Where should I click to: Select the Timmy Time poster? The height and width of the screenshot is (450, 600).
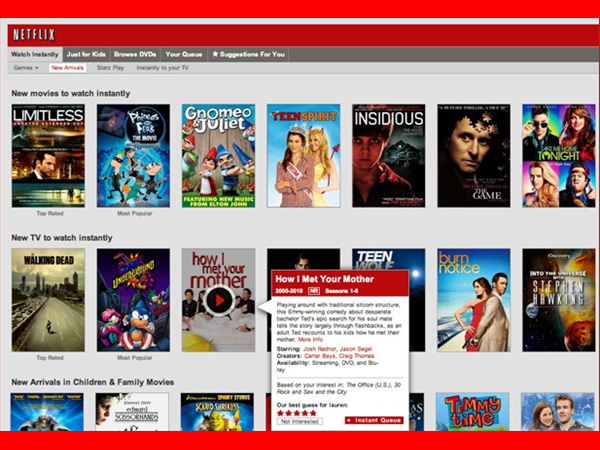[x=473, y=410]
